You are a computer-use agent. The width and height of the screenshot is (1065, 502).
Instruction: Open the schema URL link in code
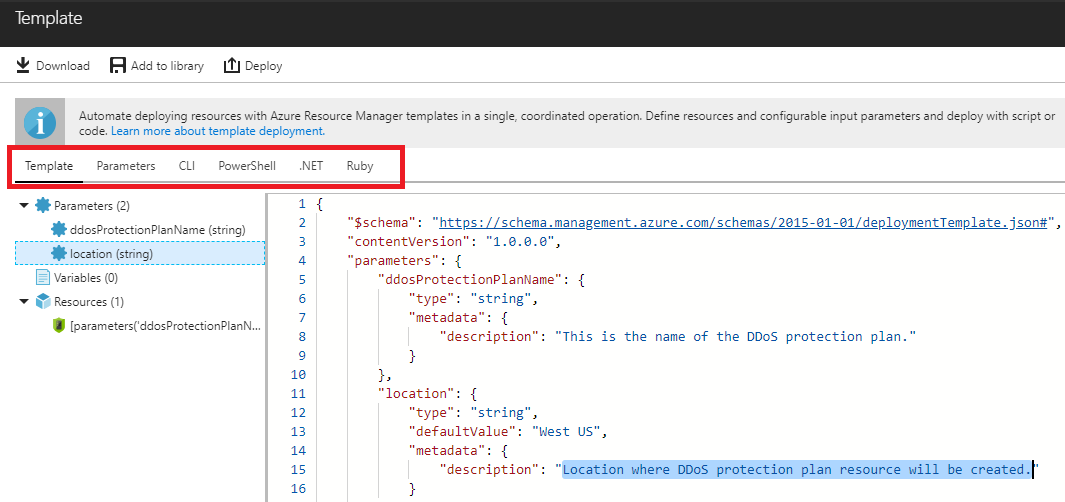[745, 223]
